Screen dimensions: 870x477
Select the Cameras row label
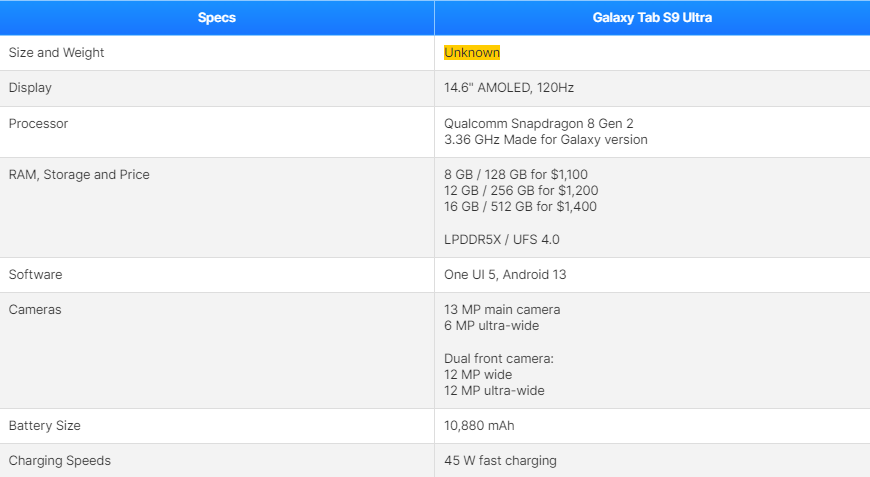[34, 309]
